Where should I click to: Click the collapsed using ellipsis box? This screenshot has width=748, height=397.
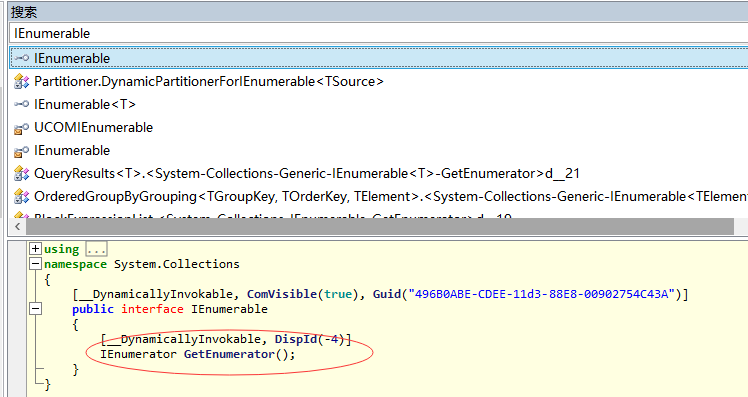(x=96, y=249)
